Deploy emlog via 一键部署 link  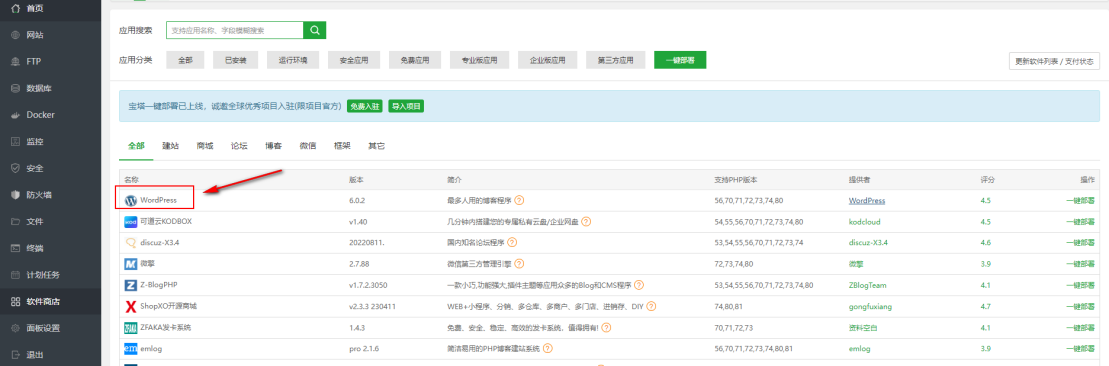(x=1080, y=349)
